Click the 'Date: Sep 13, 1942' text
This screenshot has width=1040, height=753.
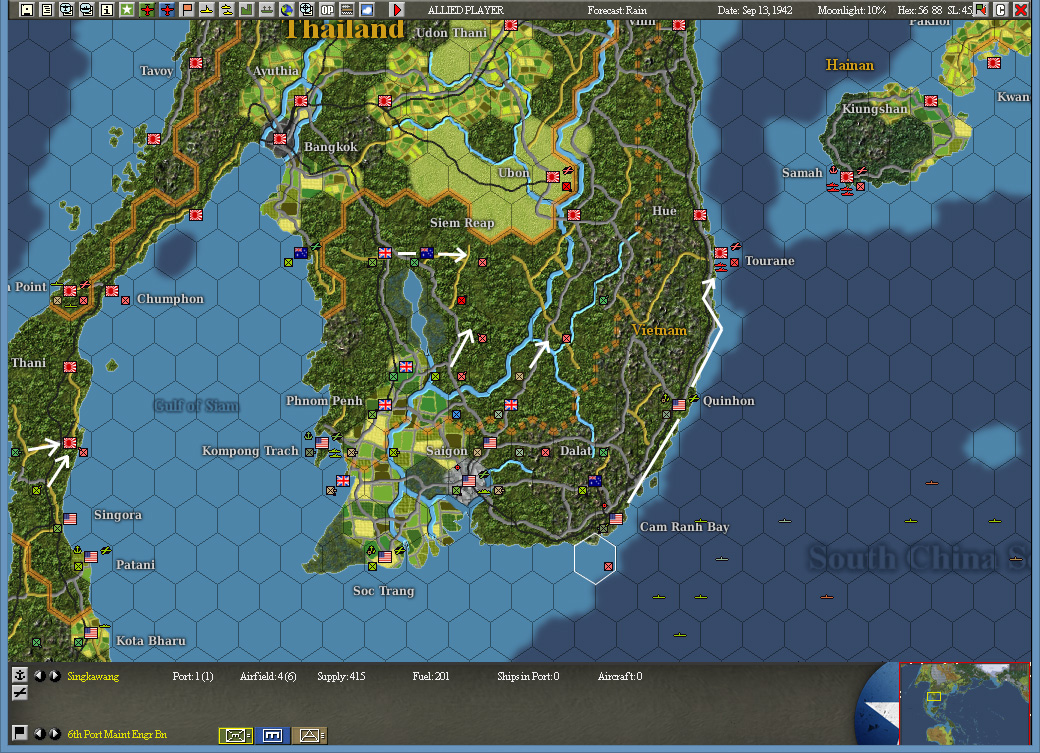tap(755, 10)
